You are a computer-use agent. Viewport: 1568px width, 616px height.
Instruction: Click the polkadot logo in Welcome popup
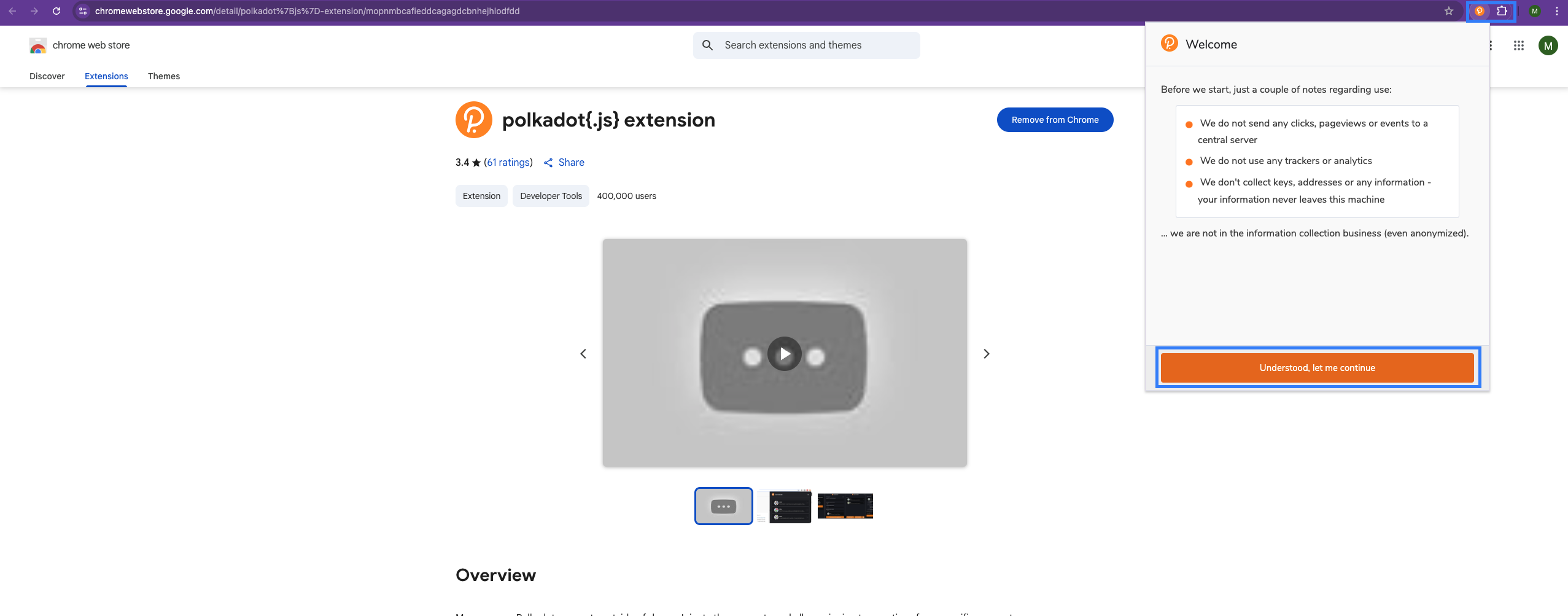[1170, 44]
